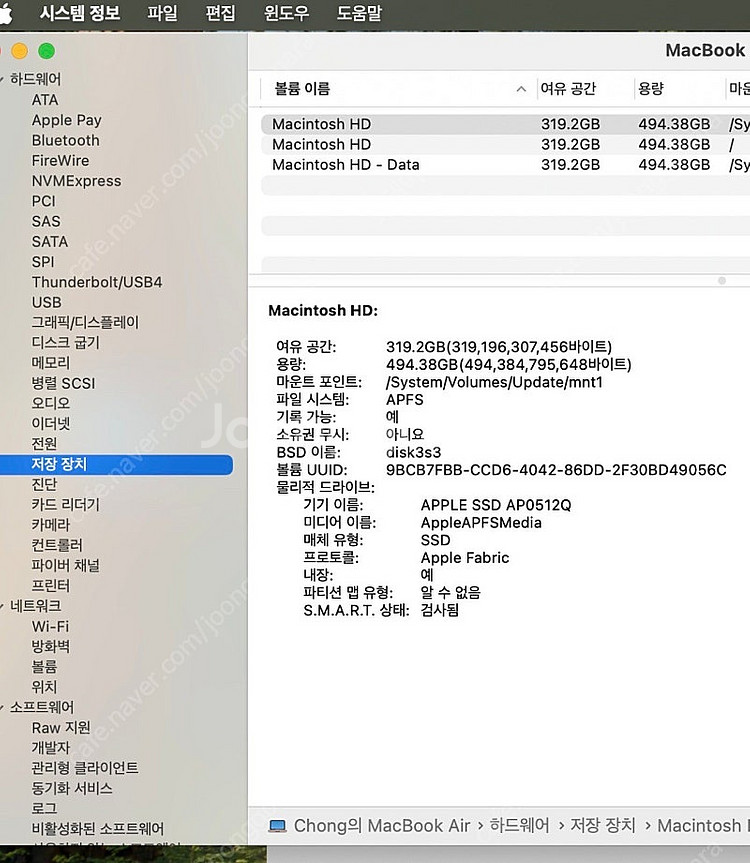Select 방화벽 in the sidebar

51,646
